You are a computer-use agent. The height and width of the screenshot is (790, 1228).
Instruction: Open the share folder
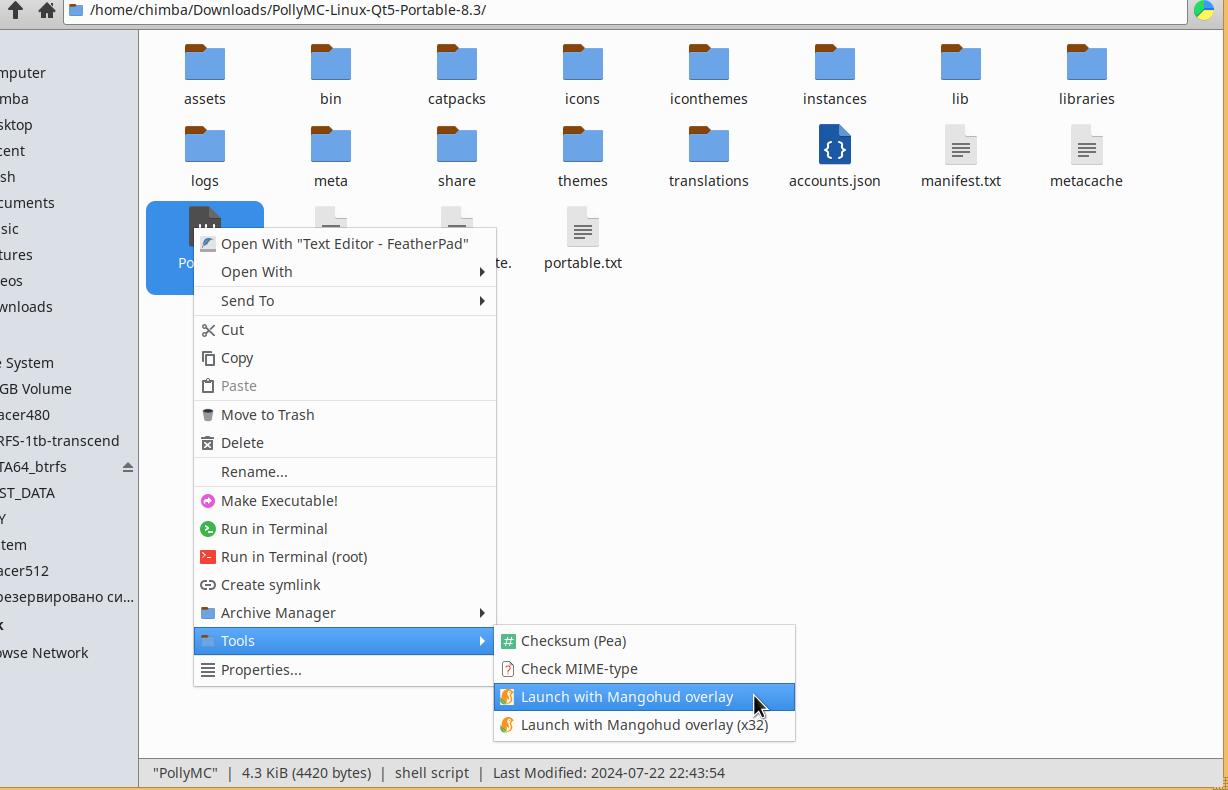tap(457, 157)
